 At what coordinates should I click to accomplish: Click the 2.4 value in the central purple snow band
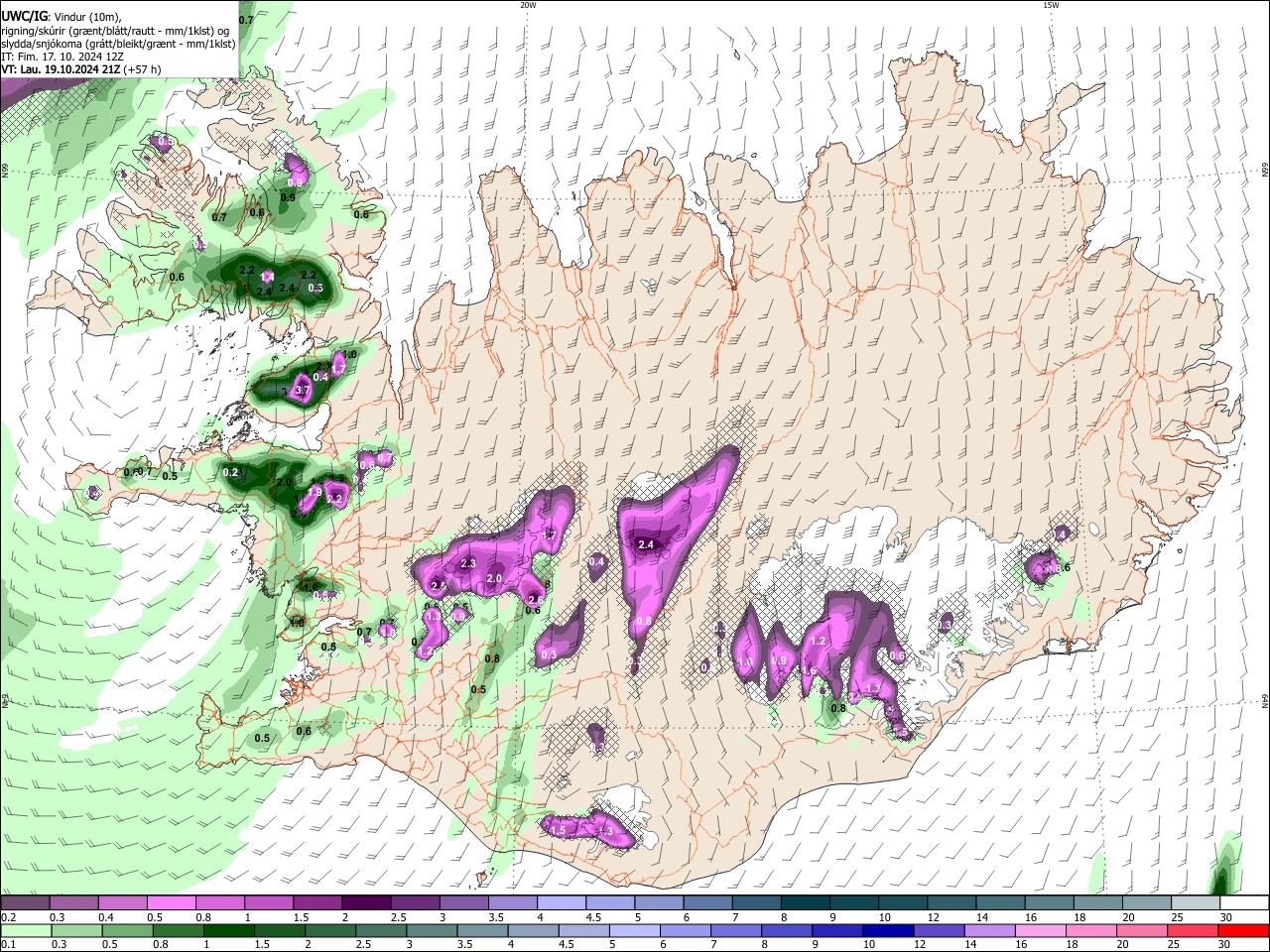pyautogui.click(x=646, y=544)
